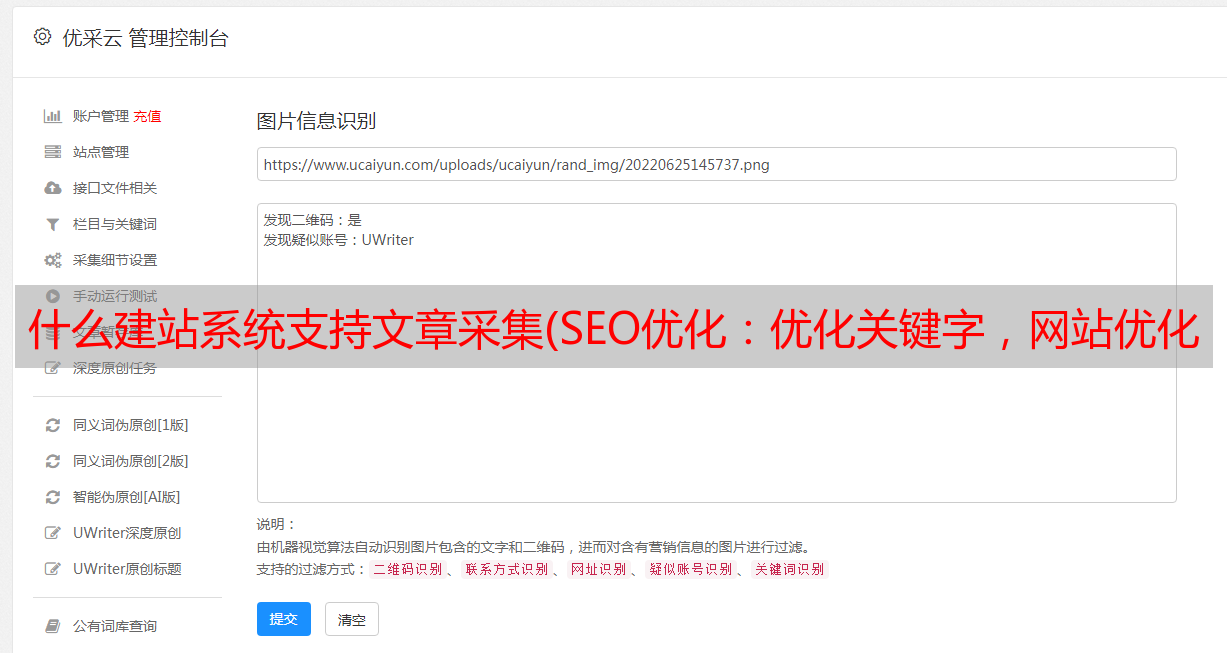This screenshot has width=1227, height=653.
Task: Go to UWriter深度原创 in the sidebar
Action: click(x=127, y=533)
